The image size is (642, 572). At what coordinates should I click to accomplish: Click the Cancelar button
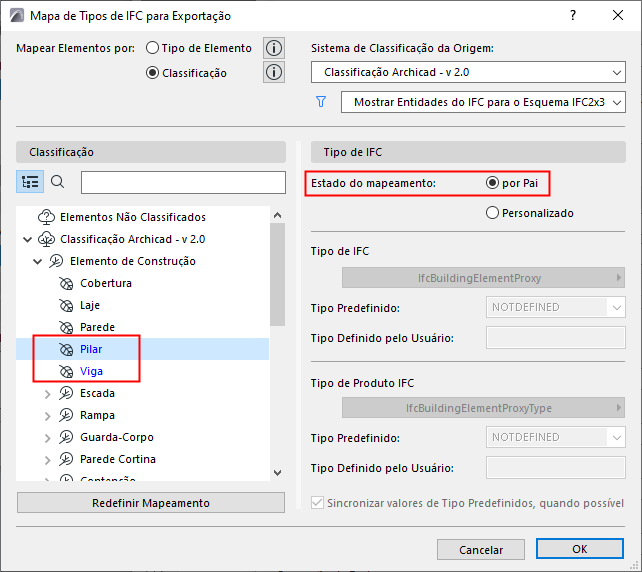[481, 549]
